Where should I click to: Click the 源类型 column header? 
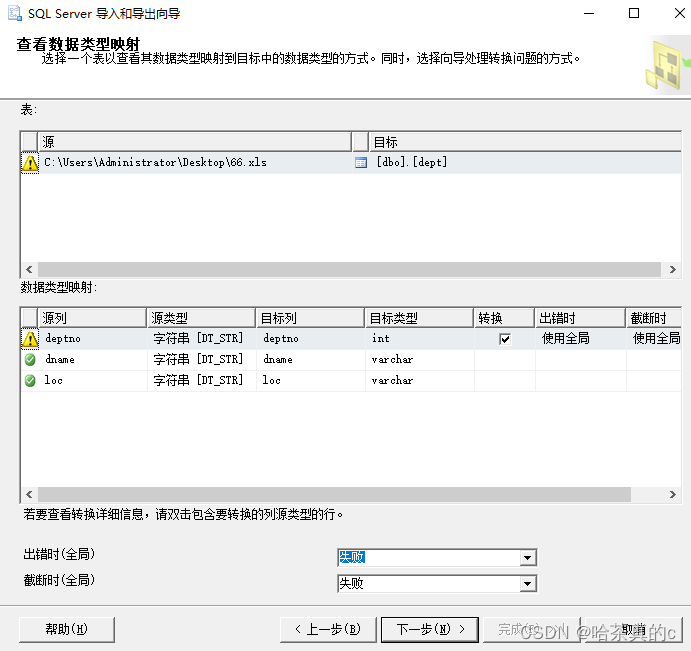point(201,318)
